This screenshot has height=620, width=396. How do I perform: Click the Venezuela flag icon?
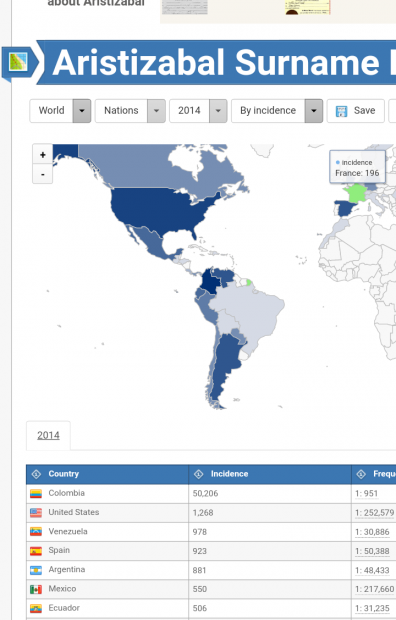(36, 532)
